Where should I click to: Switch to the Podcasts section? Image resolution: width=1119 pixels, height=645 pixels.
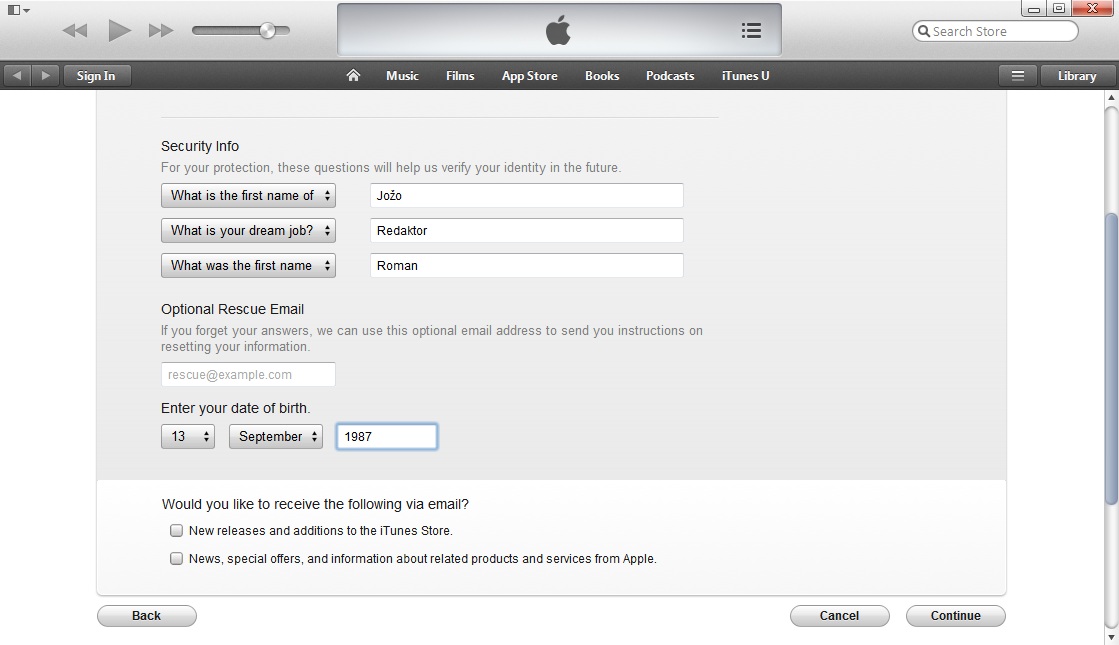pos(669,75)
